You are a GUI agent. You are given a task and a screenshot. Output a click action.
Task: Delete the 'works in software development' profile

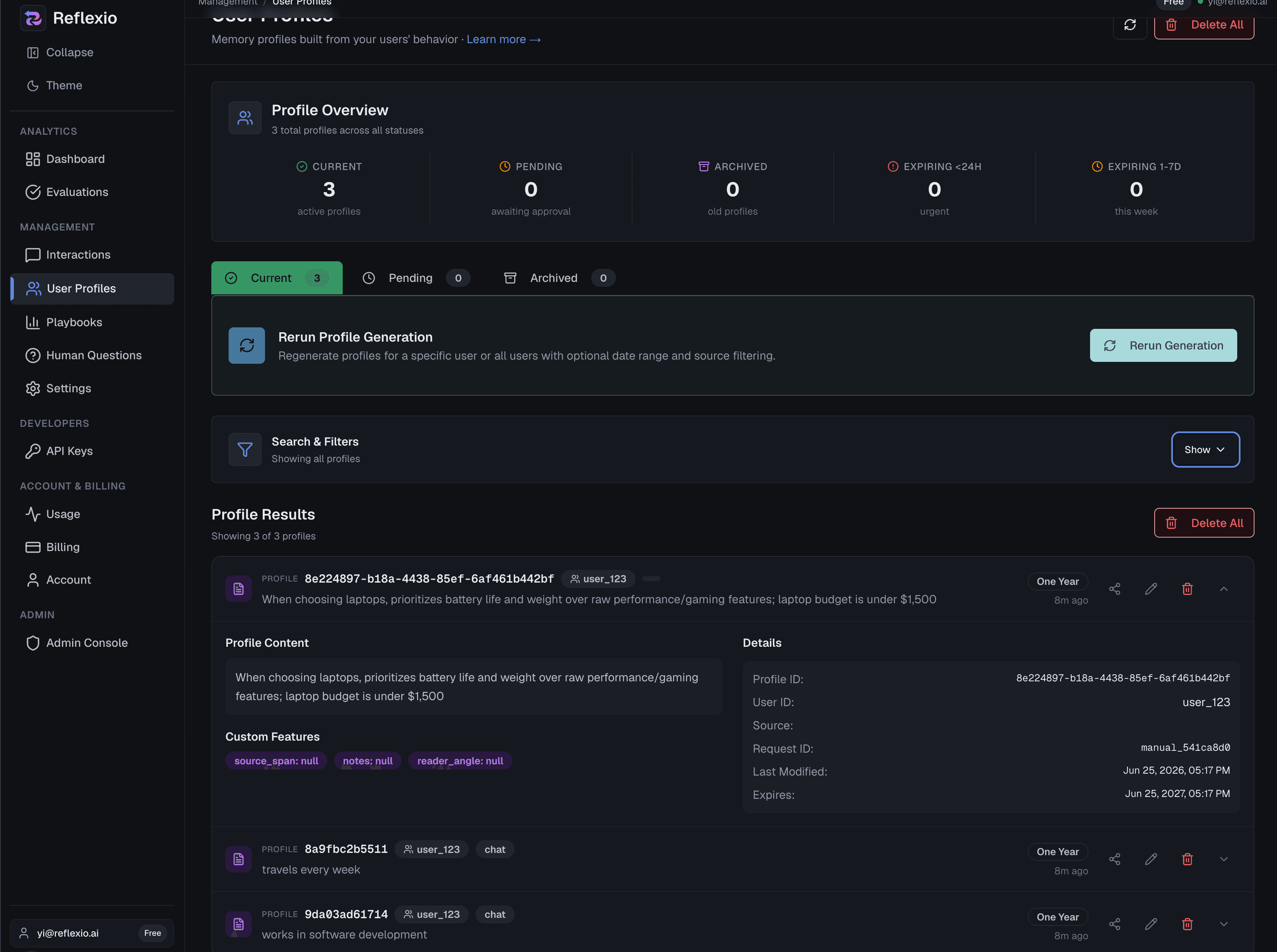pos(1187,924)
